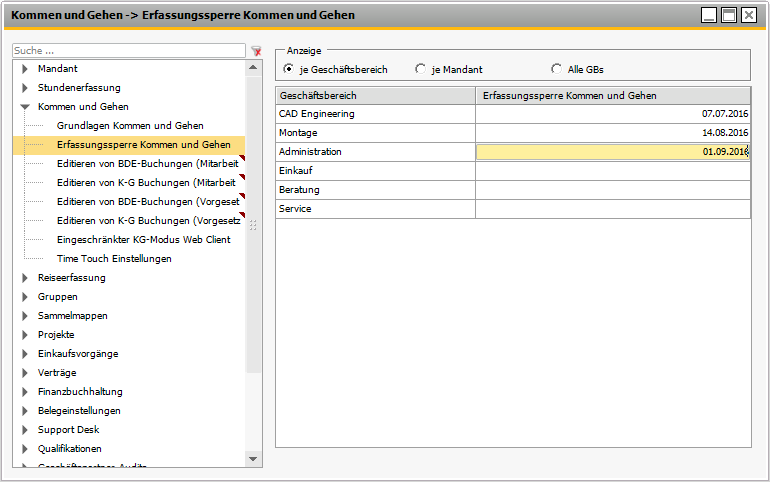Open Grundlagen Kommen und Gehen
Screen dimensions: 770x482
(130, 126)
